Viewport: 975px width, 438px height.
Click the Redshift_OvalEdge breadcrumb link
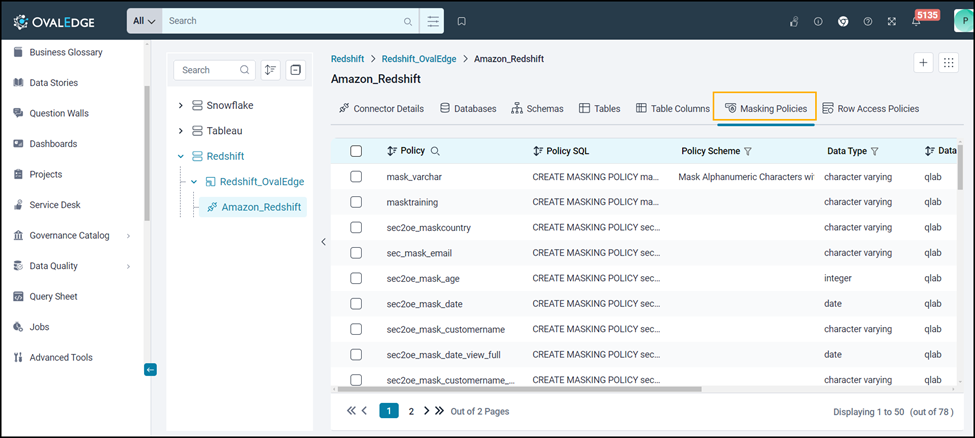pos(419,58)
